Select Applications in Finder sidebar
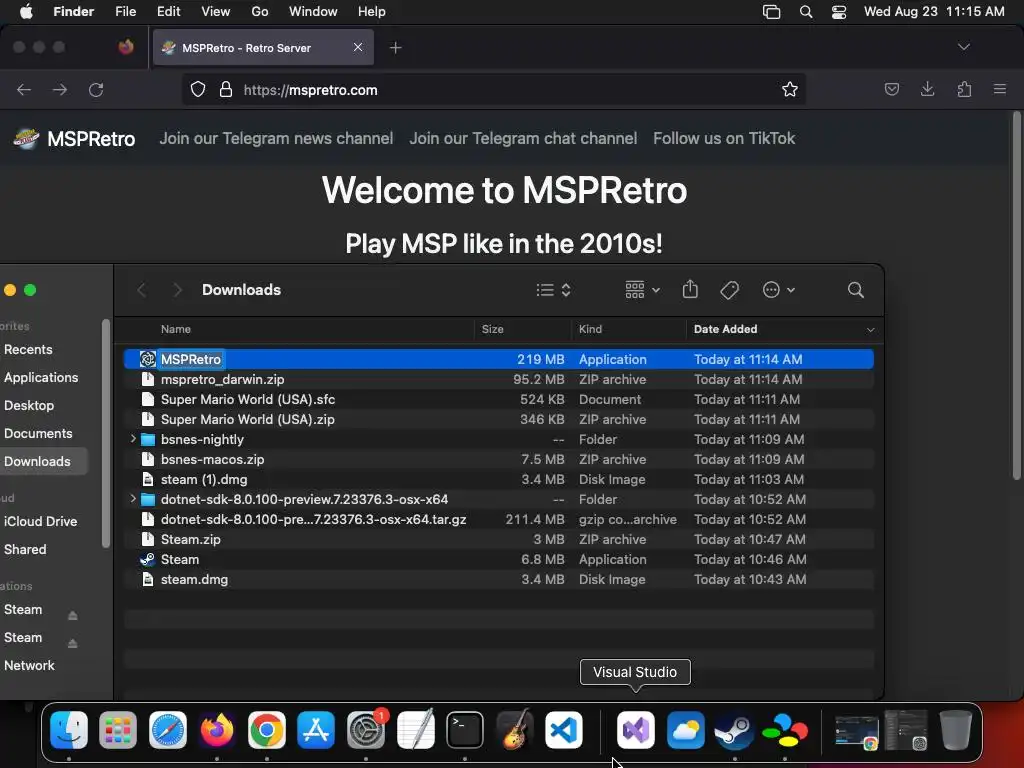This screenshot has height=768, width=1024. click(41, 377)
